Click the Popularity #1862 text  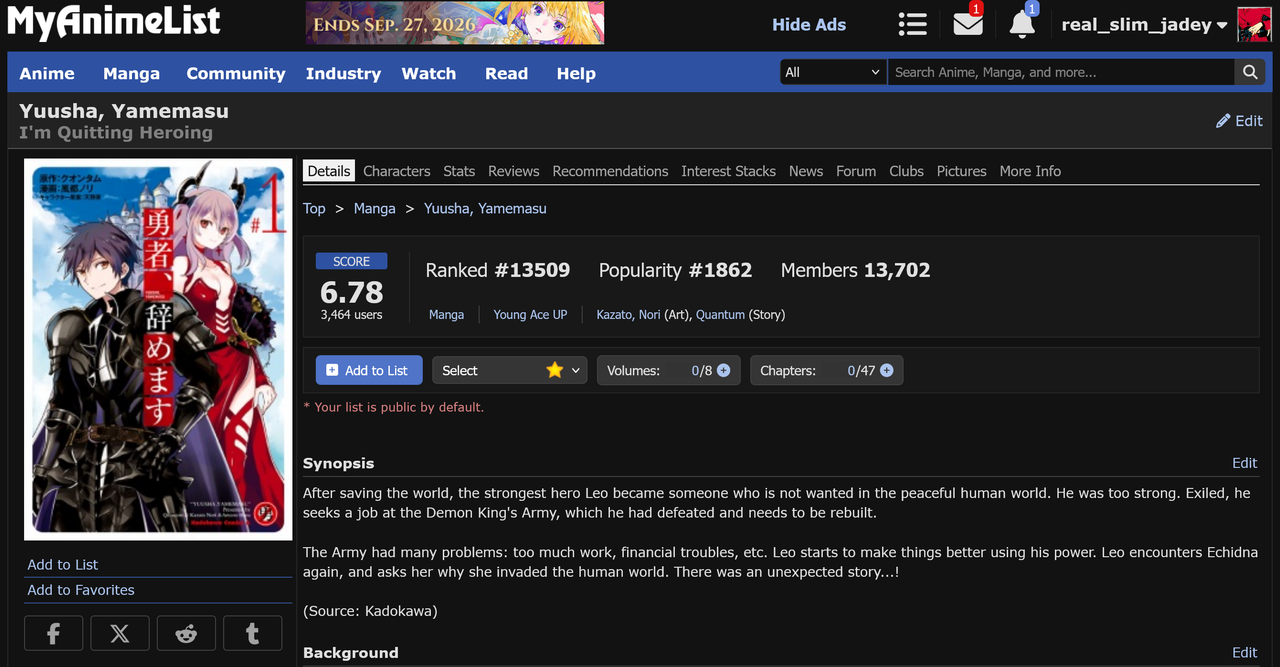click(x=675, y=270)
